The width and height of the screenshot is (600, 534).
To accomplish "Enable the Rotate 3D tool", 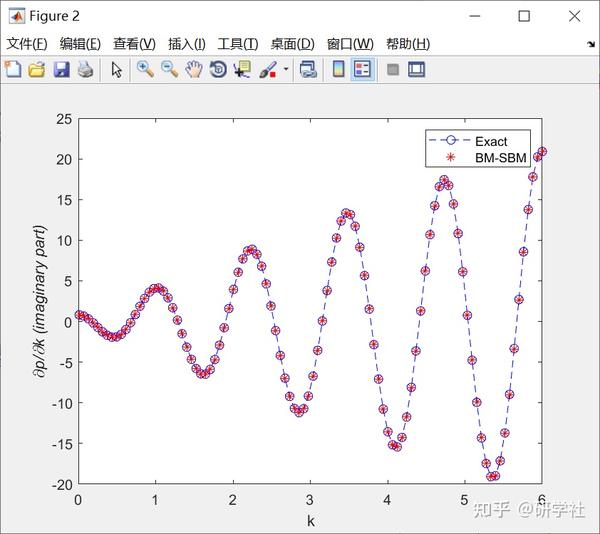I will (218, 70).
